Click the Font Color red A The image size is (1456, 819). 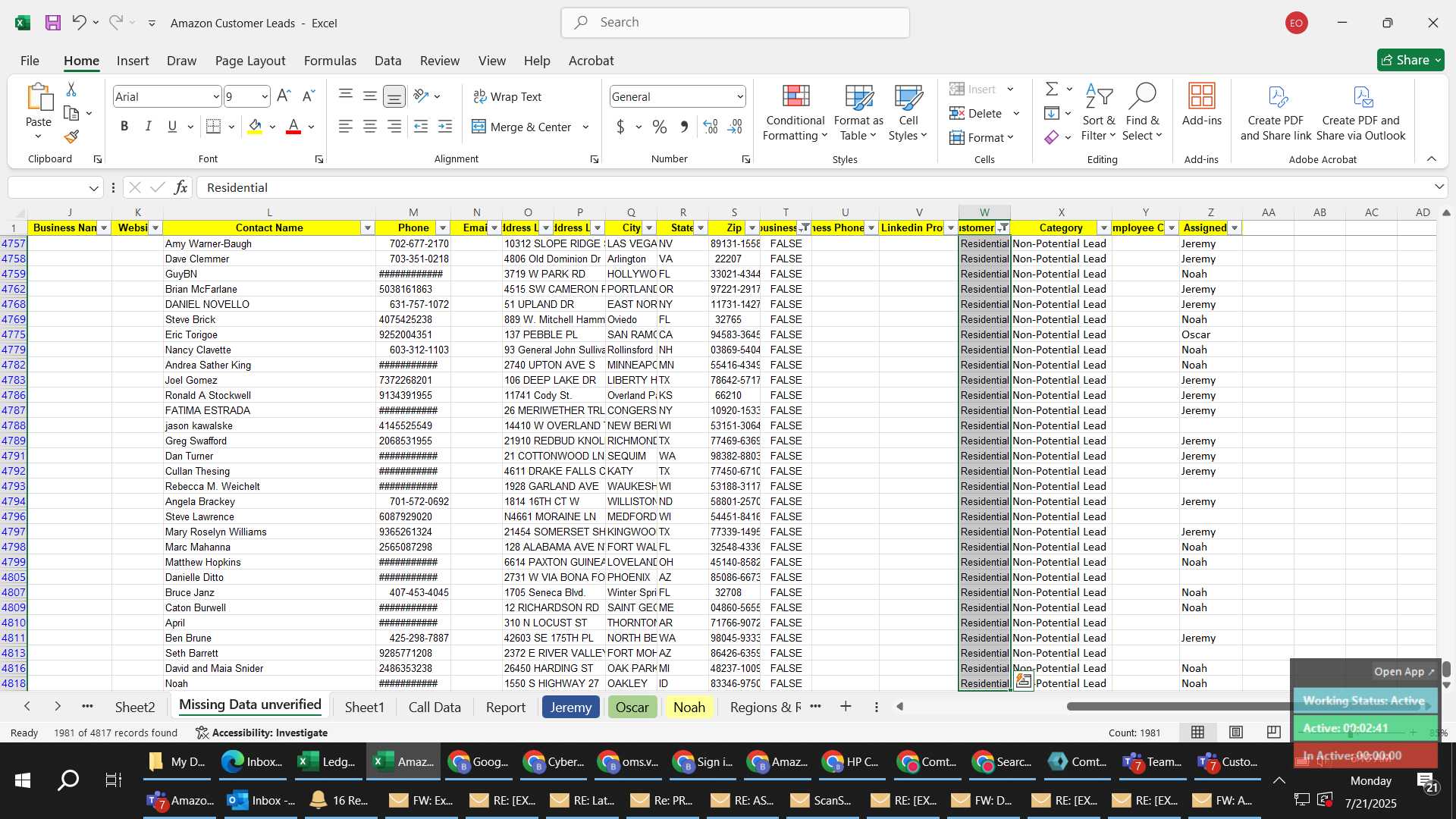pyautogui.click(x=293, y=127)
